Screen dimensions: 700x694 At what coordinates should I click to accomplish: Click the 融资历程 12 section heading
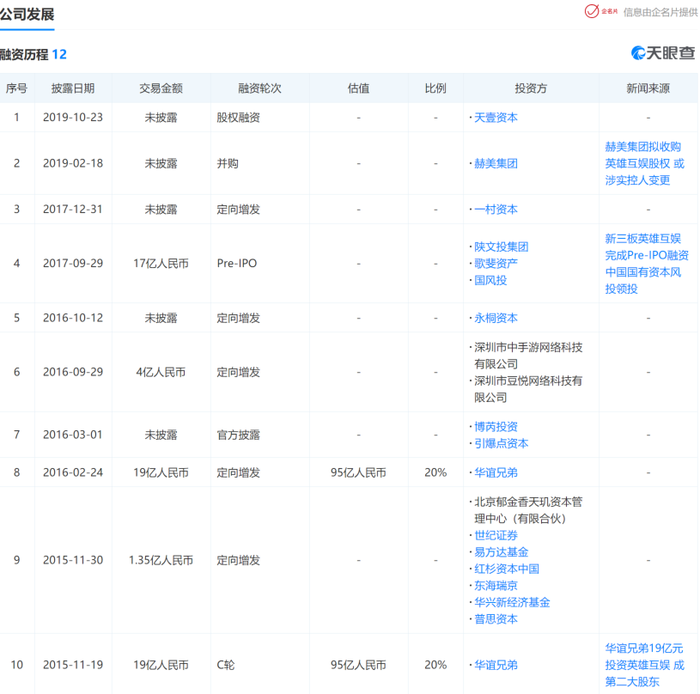pyautogui.click(x=33, y=54)
